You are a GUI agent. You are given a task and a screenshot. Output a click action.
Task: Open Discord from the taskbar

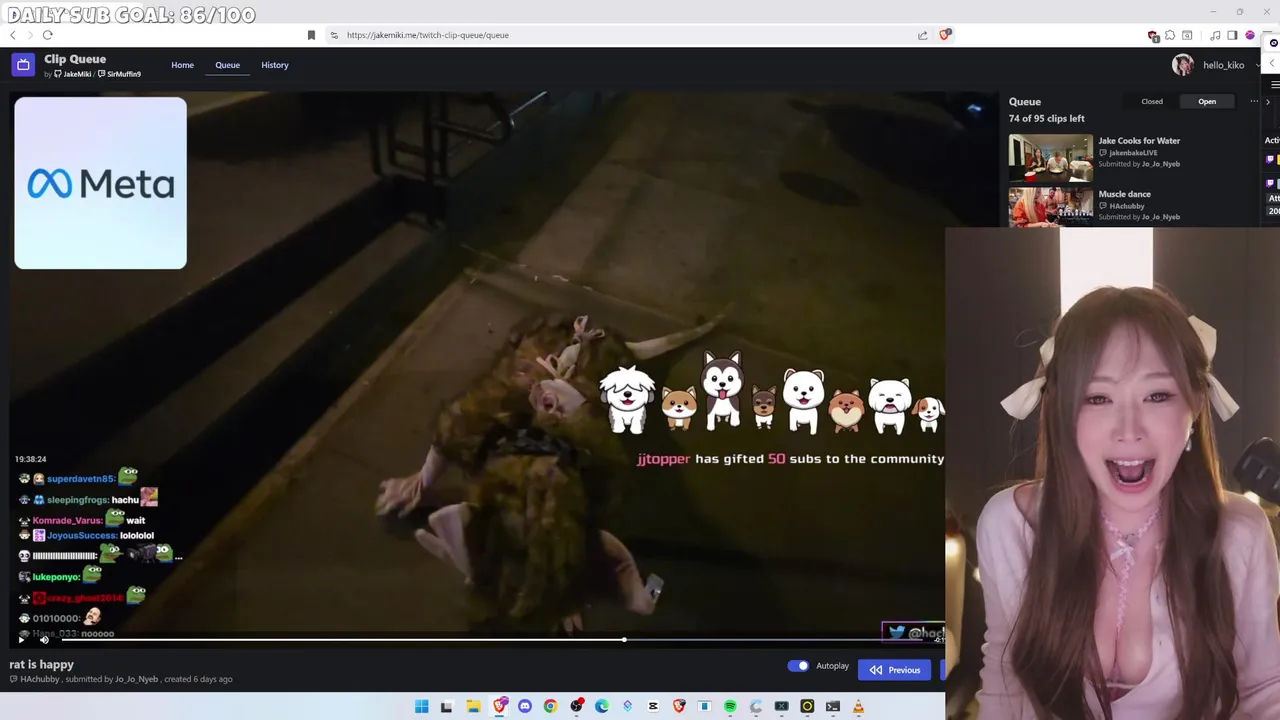click(x=525, y=707)
